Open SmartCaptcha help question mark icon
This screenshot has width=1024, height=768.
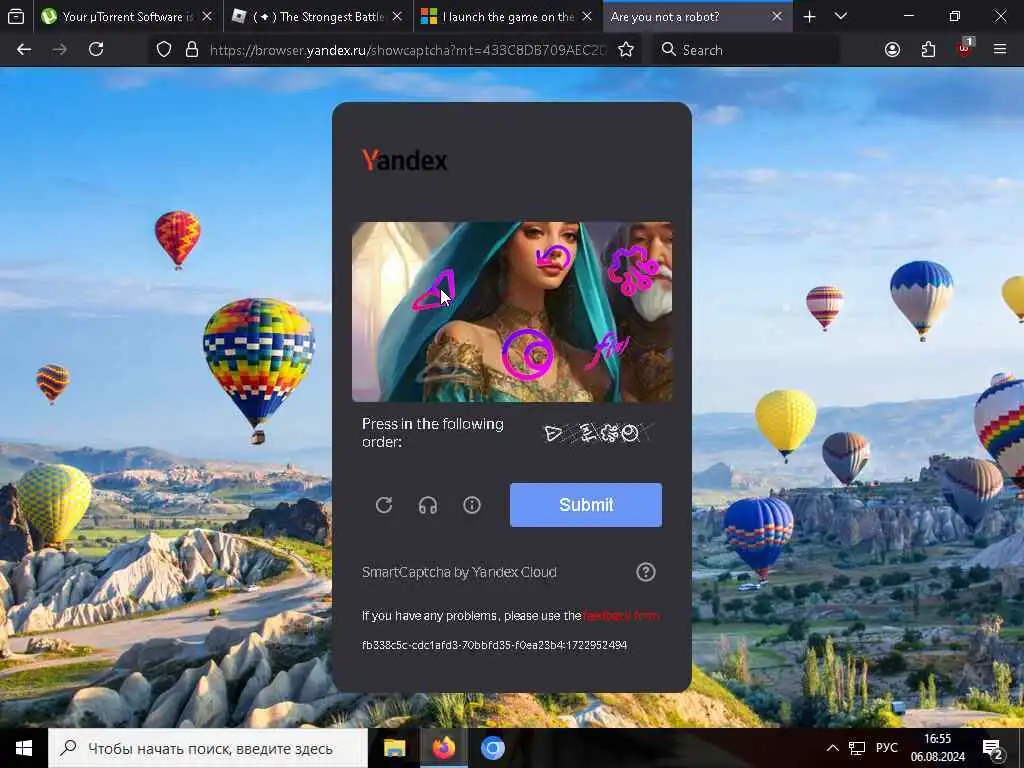pyautogui.click(x=646, y=572)
